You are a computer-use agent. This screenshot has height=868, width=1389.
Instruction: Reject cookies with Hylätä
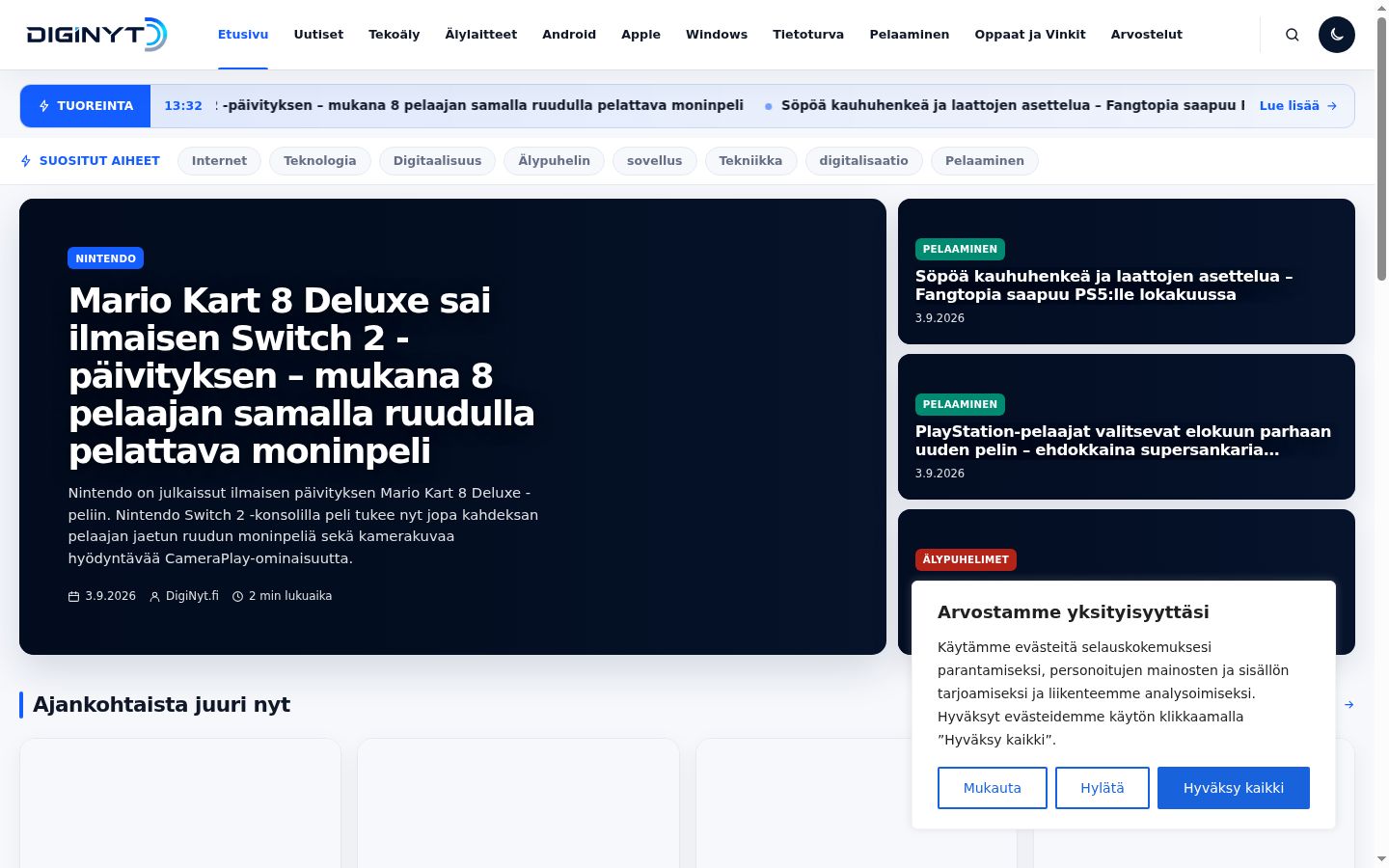coord(1103,788)
